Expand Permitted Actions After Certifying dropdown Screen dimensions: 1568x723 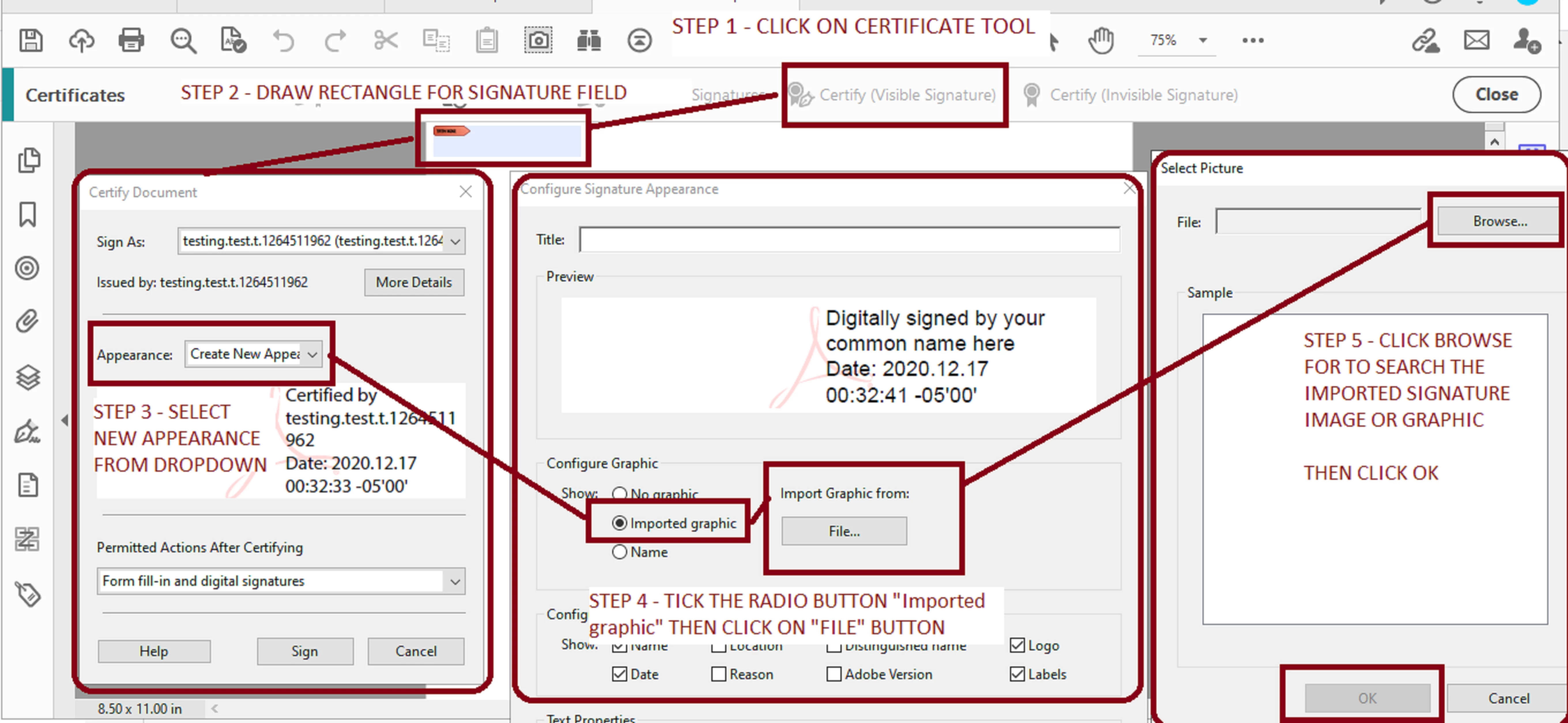tap(455, 581)
